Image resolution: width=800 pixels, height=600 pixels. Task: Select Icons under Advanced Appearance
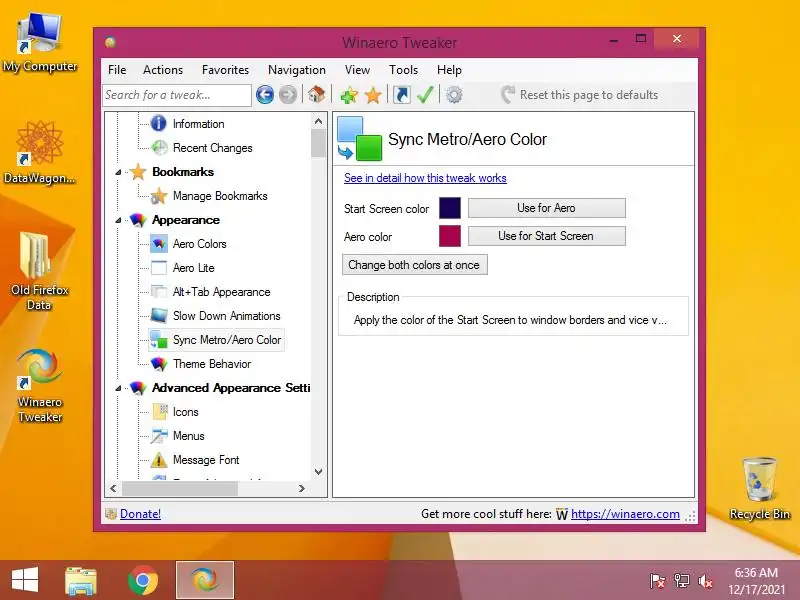[185, 412]
